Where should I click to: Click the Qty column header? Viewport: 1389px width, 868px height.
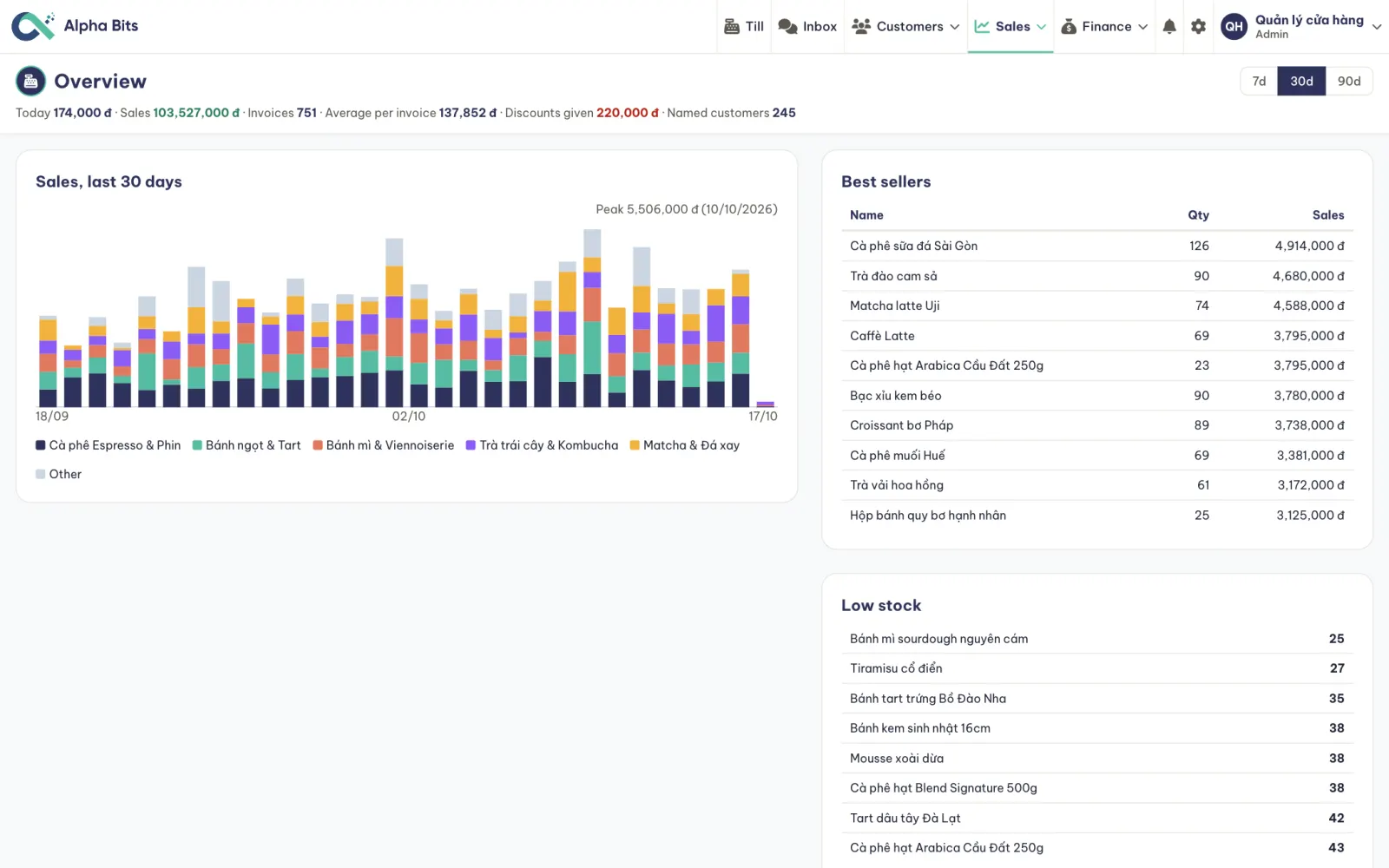click(1198, 215)
